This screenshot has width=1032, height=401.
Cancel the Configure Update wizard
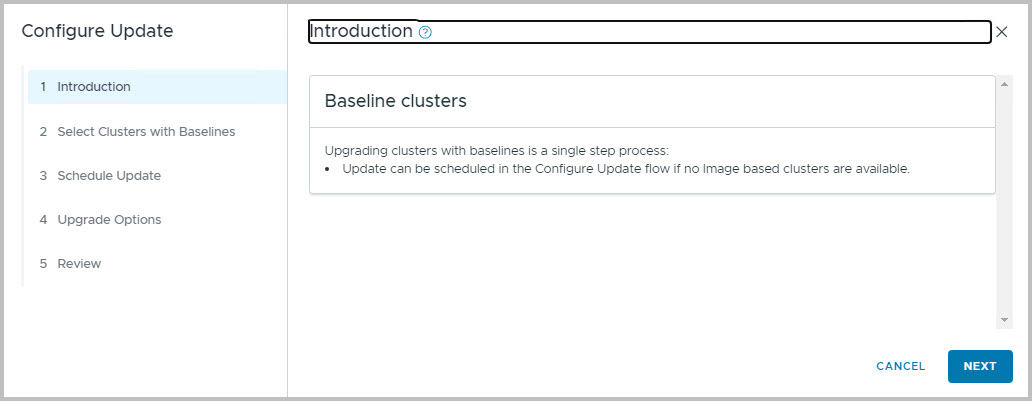900,366
